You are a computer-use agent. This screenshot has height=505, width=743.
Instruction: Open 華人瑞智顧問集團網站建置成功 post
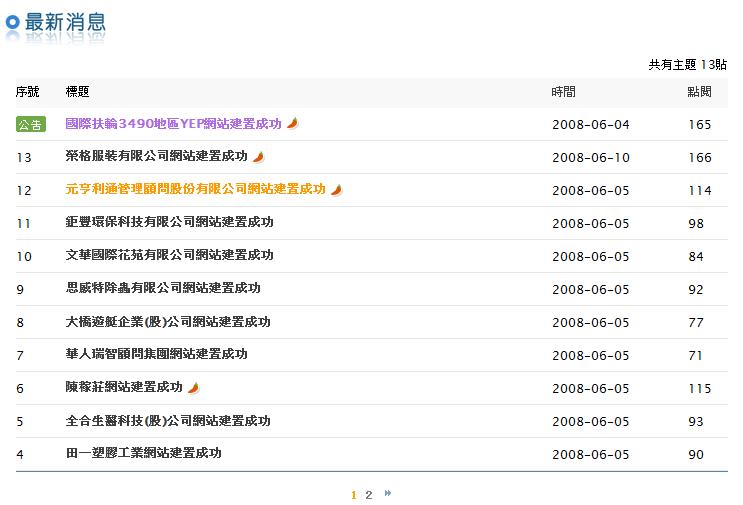pyautogui.click(x=156, y=355)
